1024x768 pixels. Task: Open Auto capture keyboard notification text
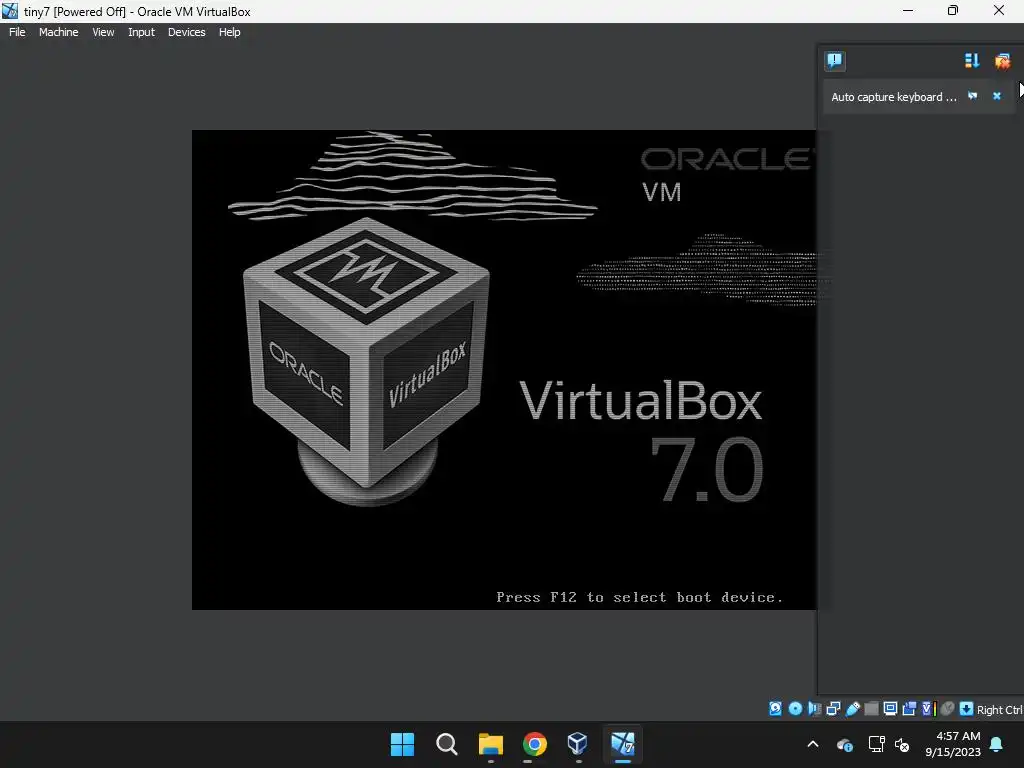[x=893, y=97]
